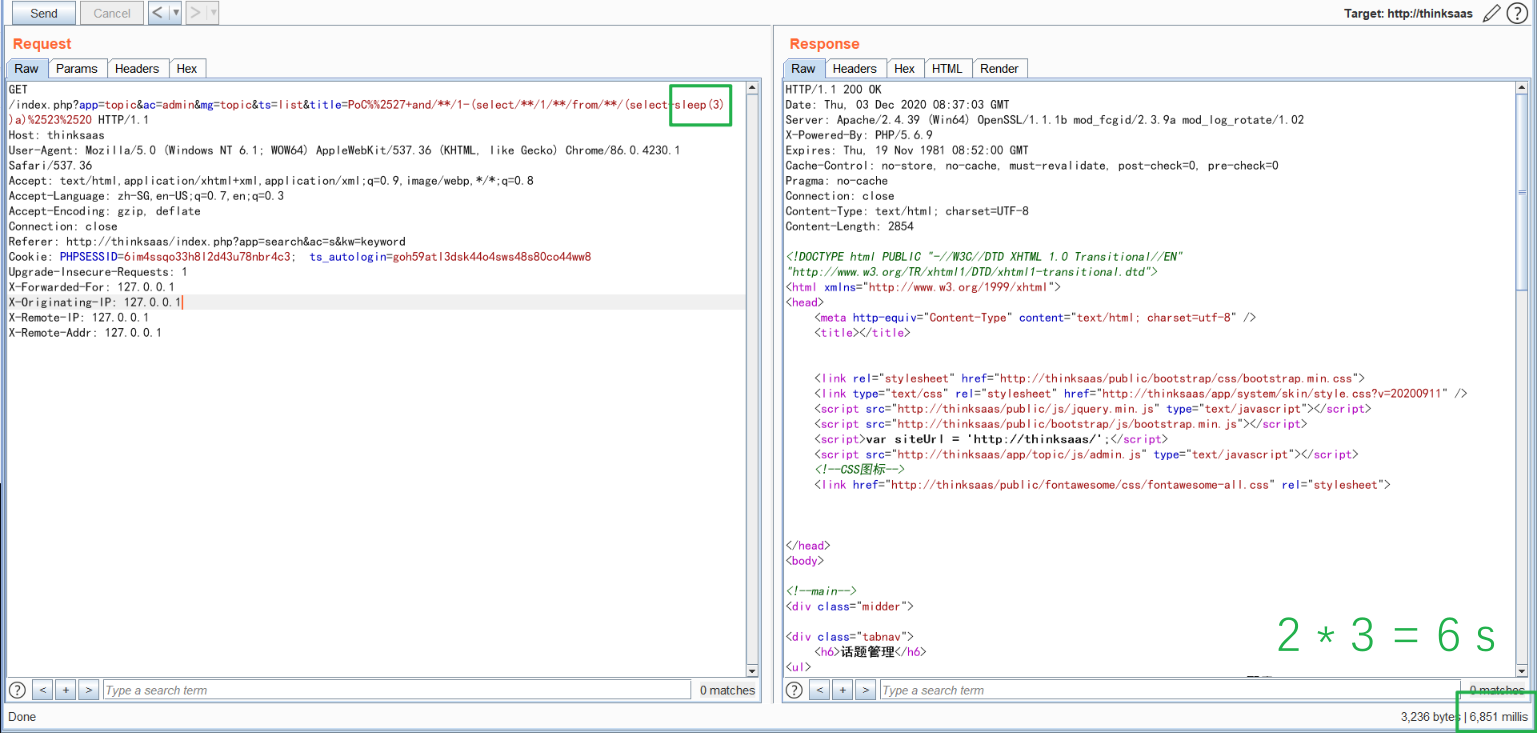Switch to the Response Hex tab

[905, 69]
